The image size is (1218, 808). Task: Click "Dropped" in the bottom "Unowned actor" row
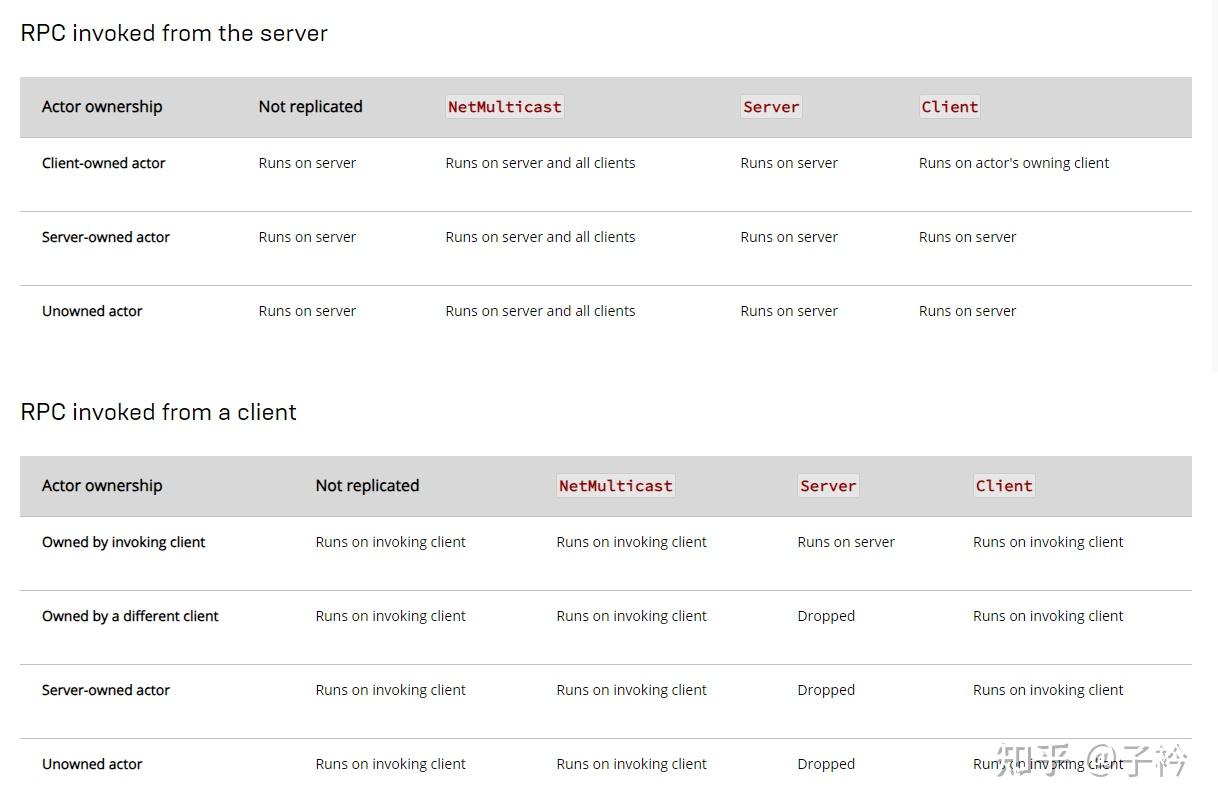click(826, 764)
